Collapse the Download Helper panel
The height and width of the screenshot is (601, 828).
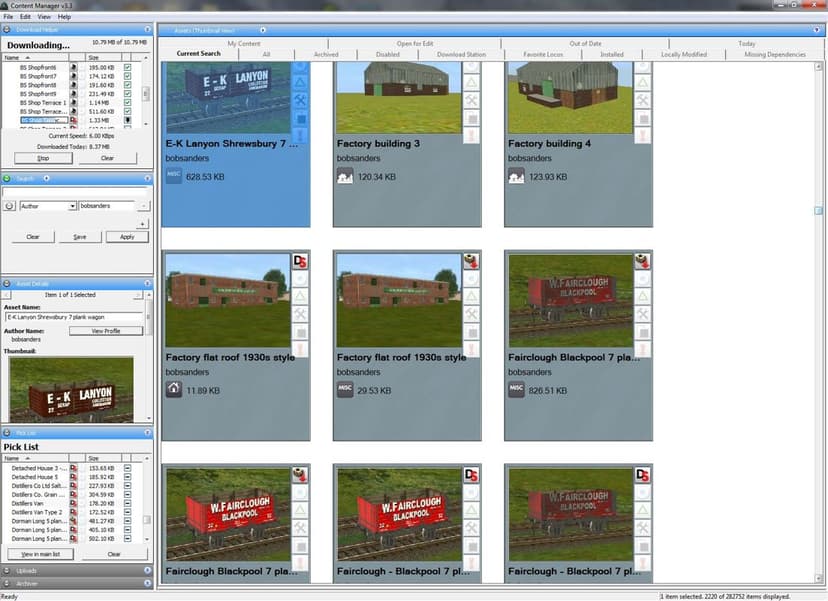coord(148,30)
